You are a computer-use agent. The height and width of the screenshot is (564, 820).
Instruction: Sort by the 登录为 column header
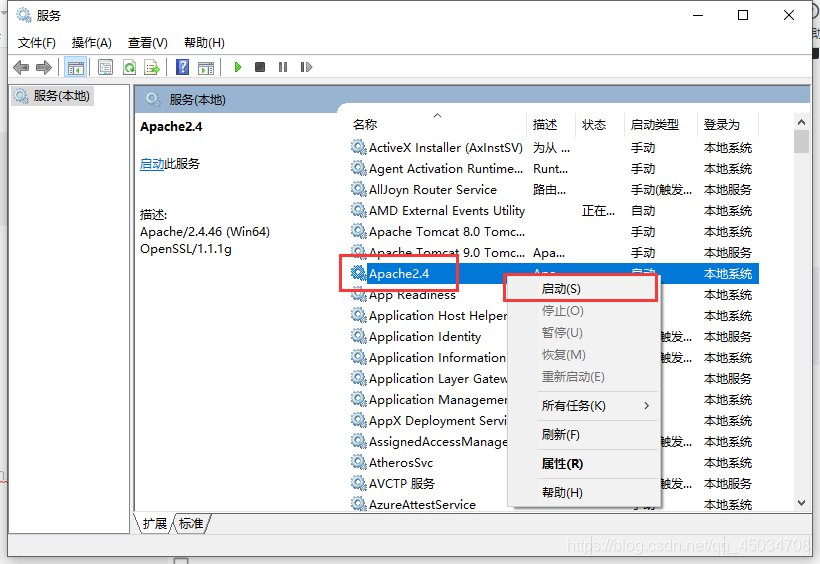[728, 125]
